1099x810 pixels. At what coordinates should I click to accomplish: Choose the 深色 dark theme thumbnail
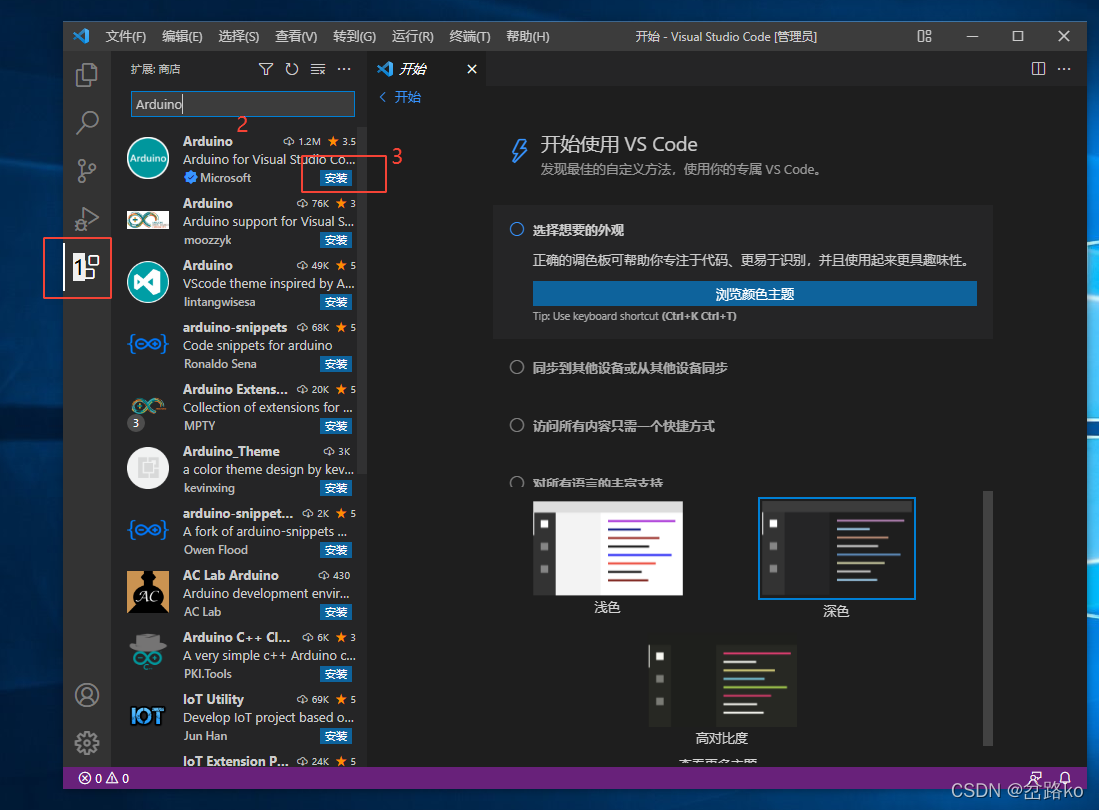(837, 549)
